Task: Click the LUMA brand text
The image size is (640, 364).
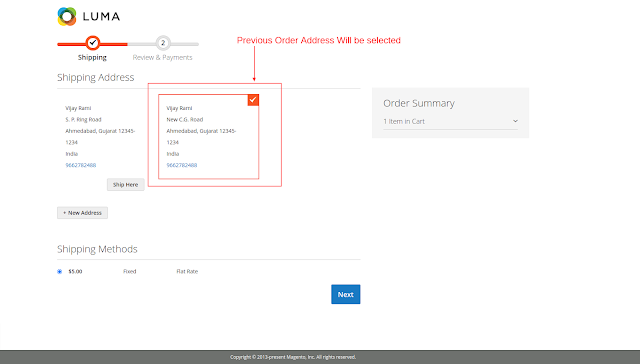Action: (101, 16)
